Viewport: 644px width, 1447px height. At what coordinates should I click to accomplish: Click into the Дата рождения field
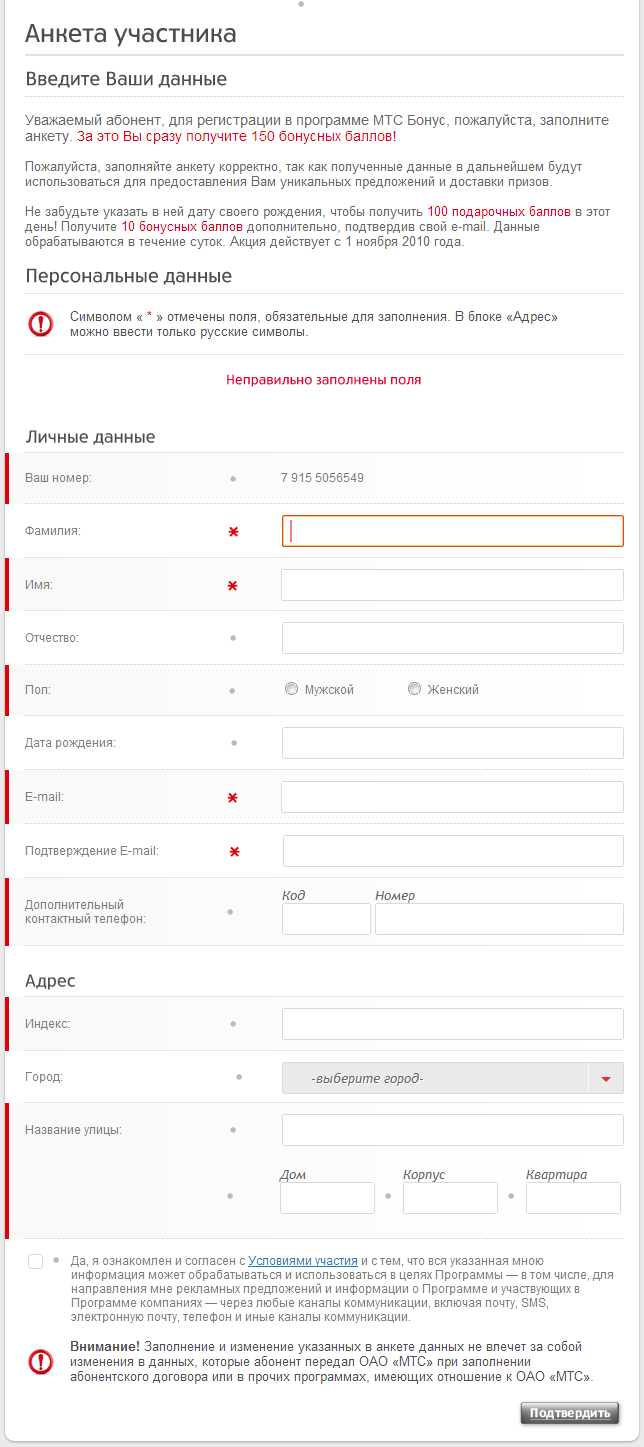point(453,743)
